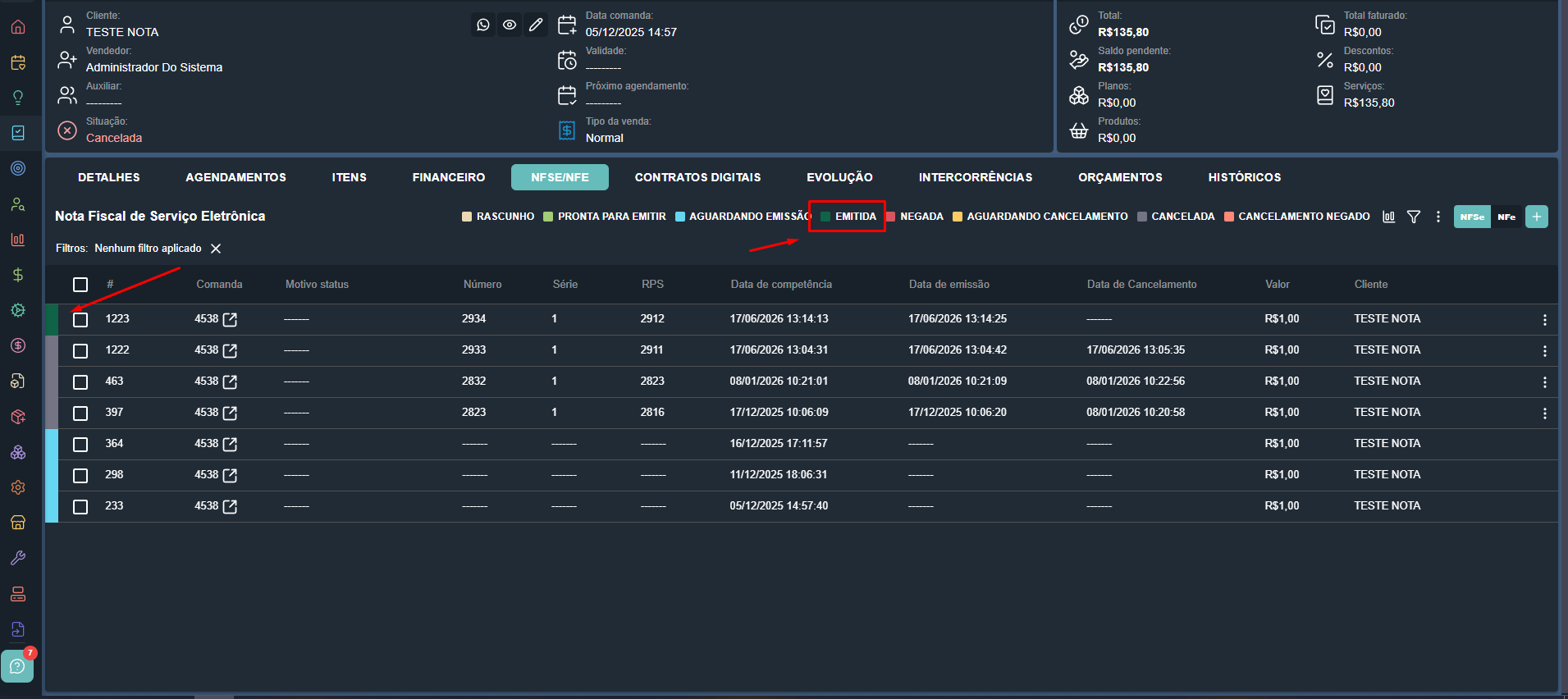
Task: Open the calendar icon in the sidebar
Action: (18, 62)
